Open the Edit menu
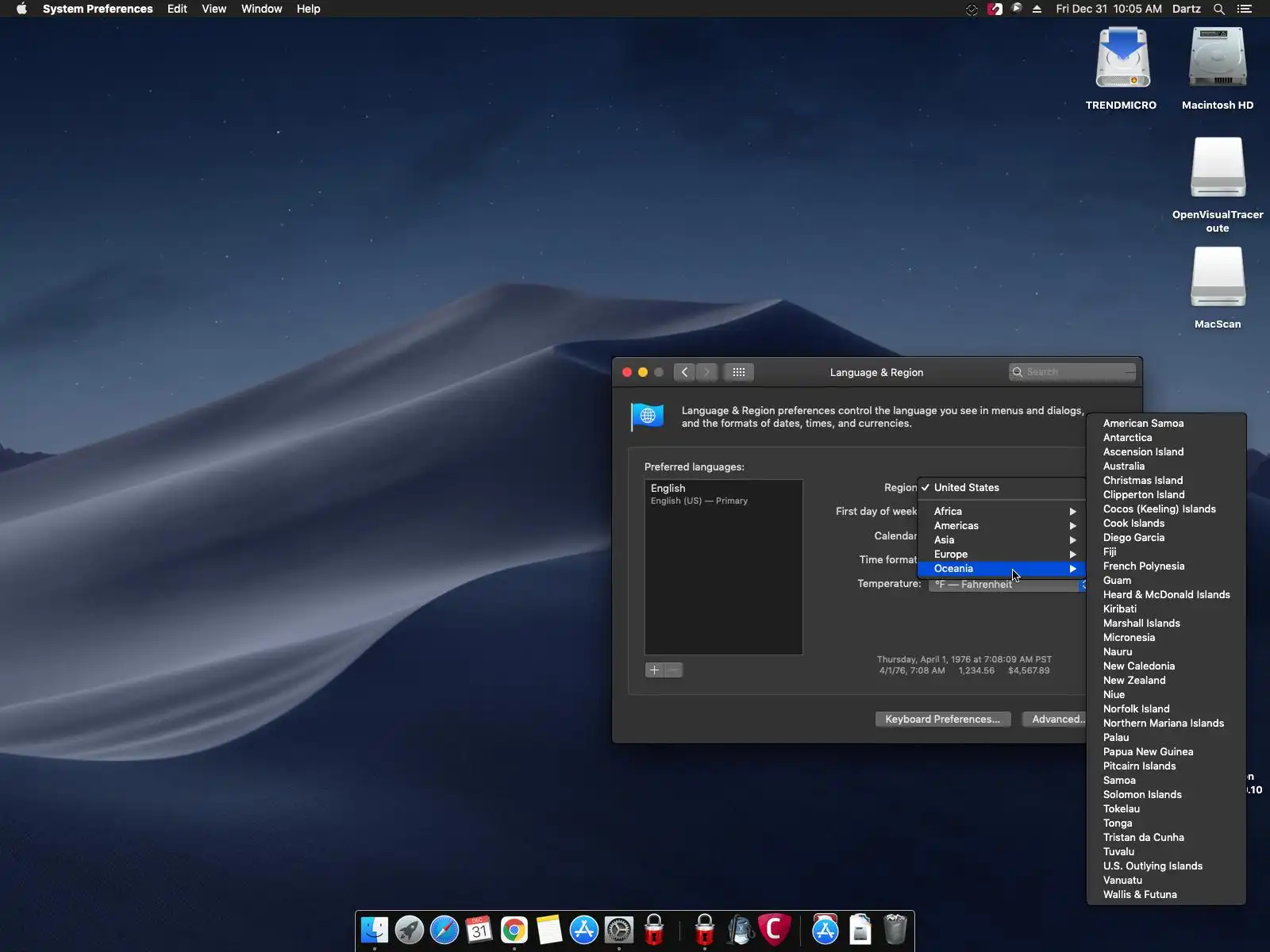This screenshot has height=952, width=1270. coord(177,9)
